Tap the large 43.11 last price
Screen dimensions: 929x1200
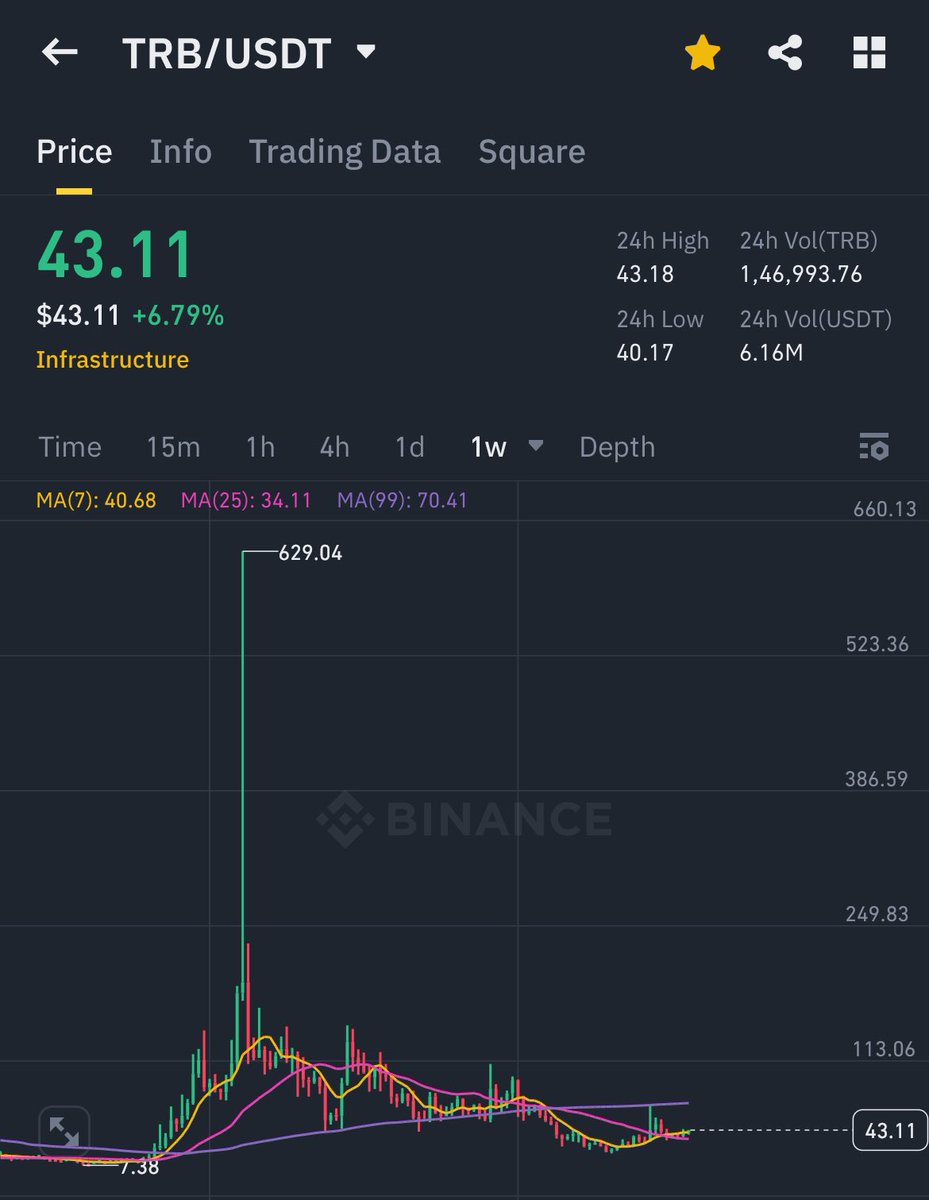click(x=115, y=255)
